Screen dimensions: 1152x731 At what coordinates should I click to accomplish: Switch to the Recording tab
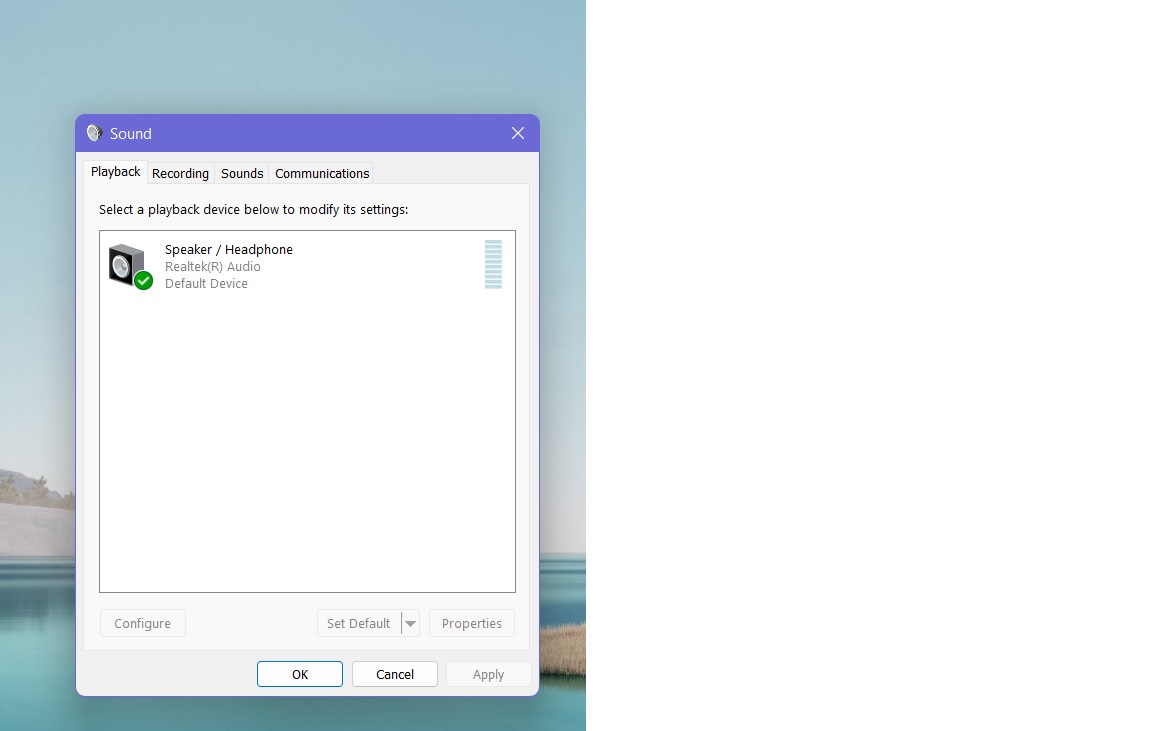point(180,173)
